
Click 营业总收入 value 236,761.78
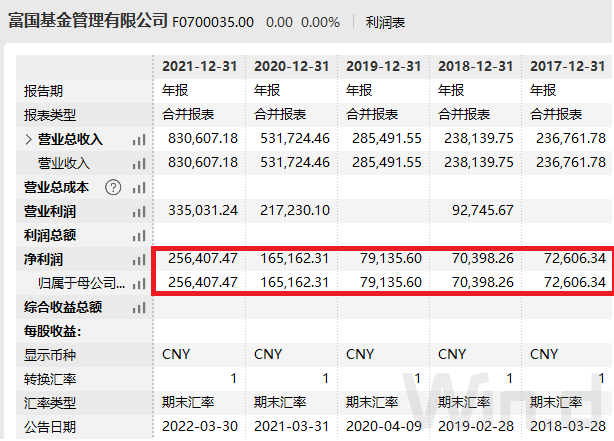[571, 139]
